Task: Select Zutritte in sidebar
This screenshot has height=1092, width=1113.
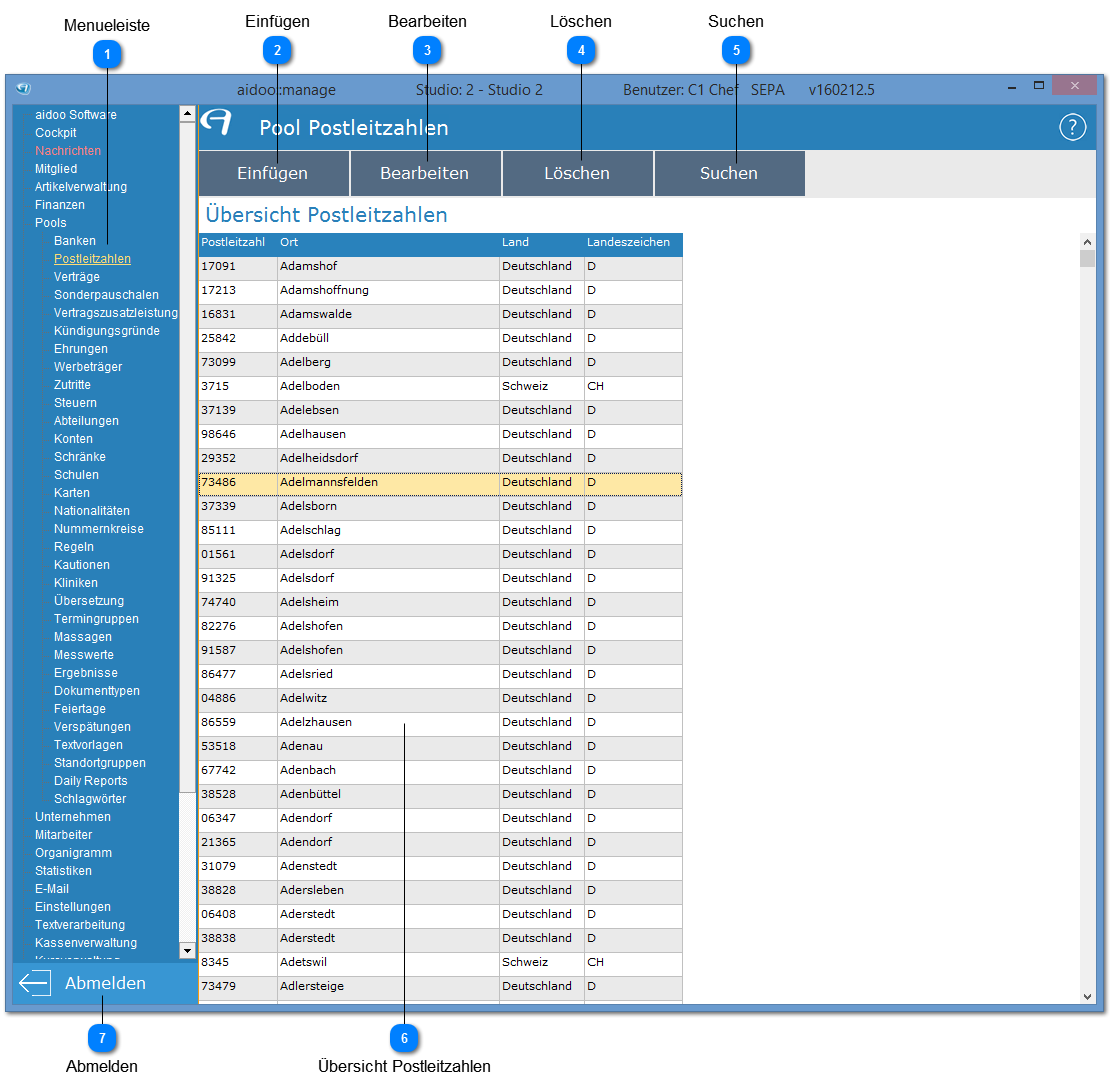Action: pos(72,385)
